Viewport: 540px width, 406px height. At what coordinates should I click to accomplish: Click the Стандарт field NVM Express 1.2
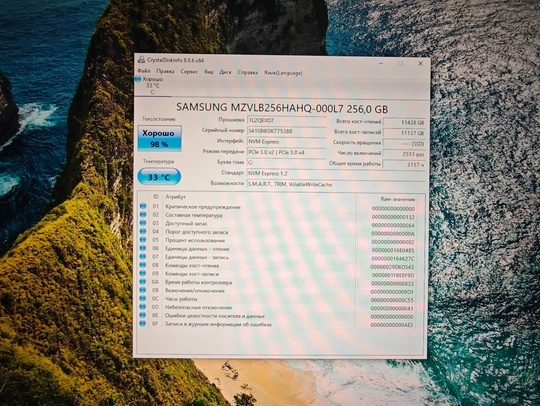[336, 174]
